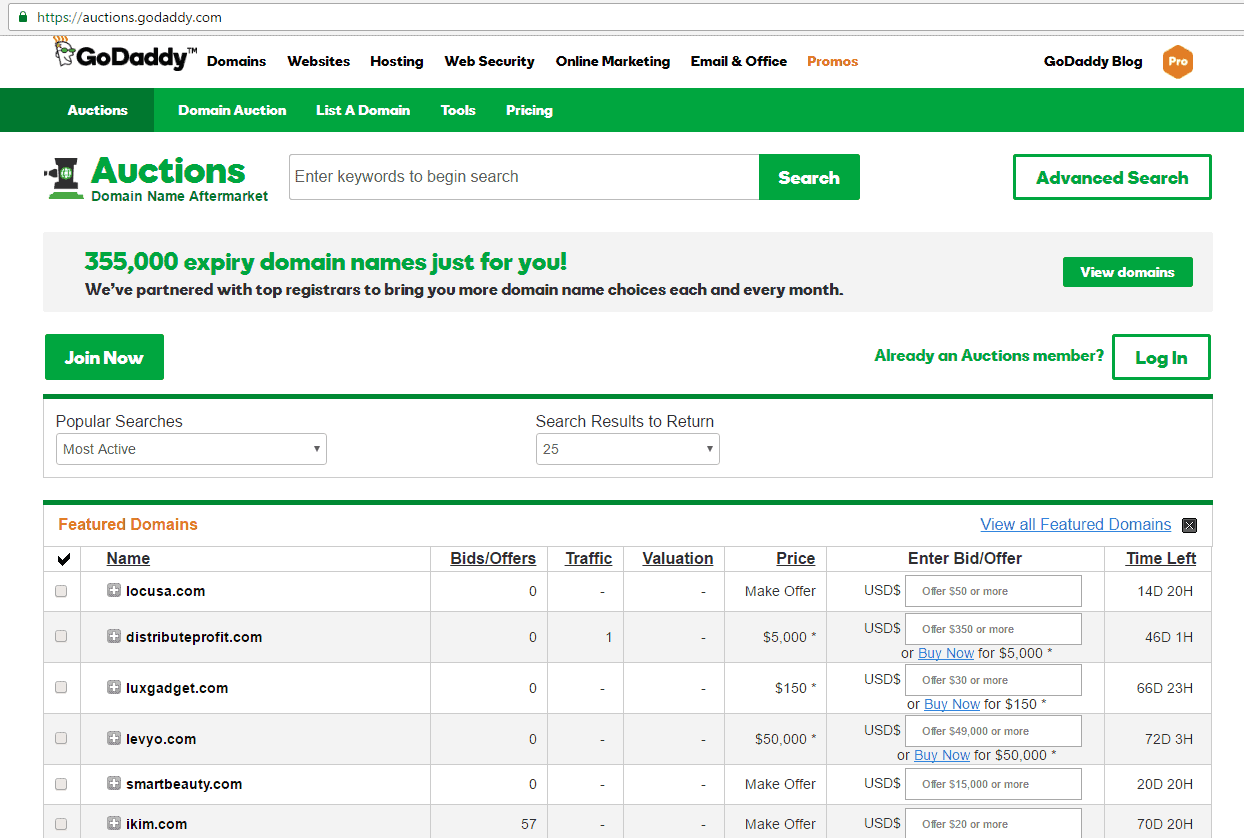Select the Tools tab
The height and width of the screenshot is (838, 1244).
(x=458, y=110)
